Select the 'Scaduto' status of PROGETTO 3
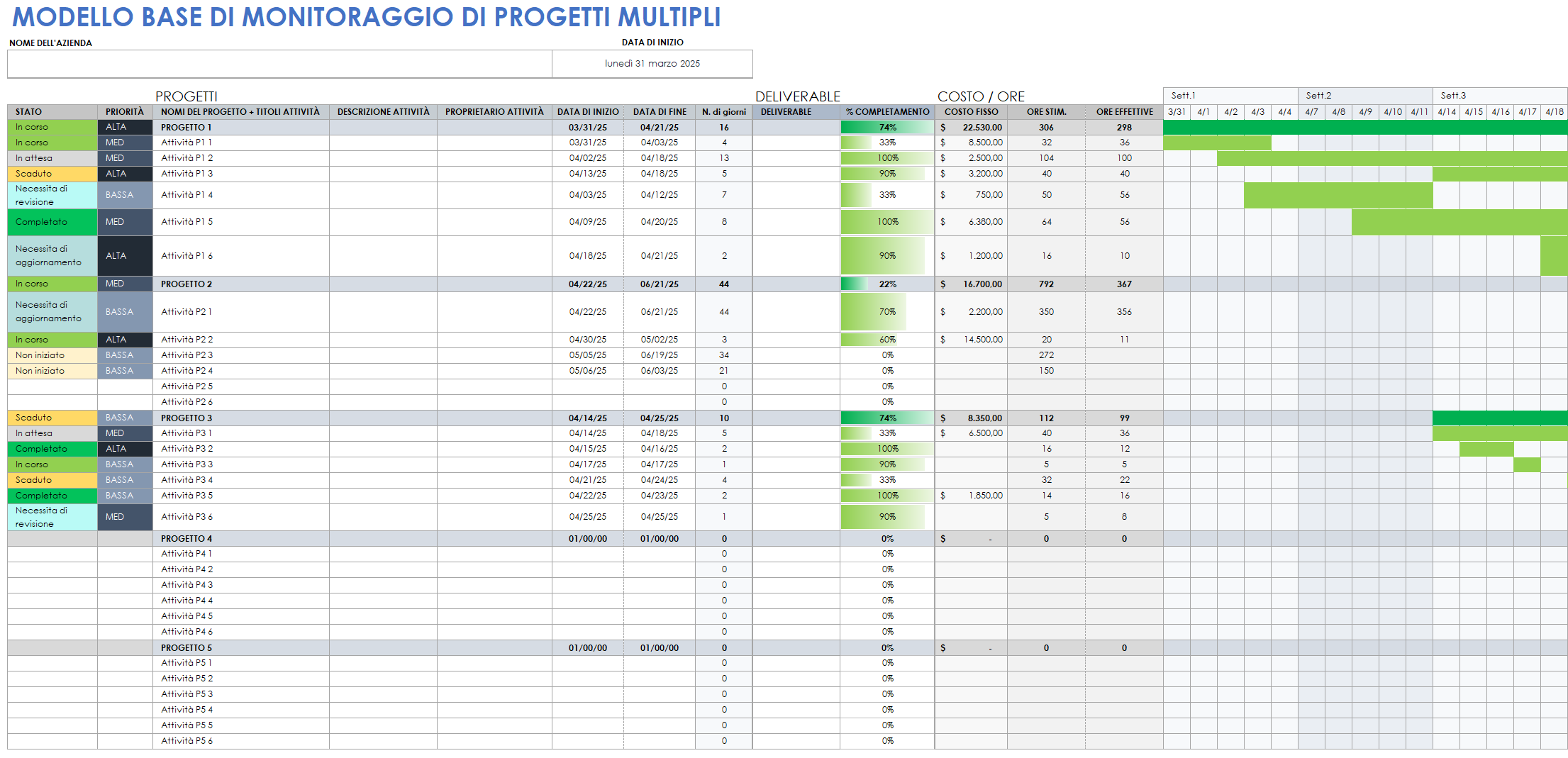Image resolution: width=1568 pixels, height=758 pixels. (52, 418)
